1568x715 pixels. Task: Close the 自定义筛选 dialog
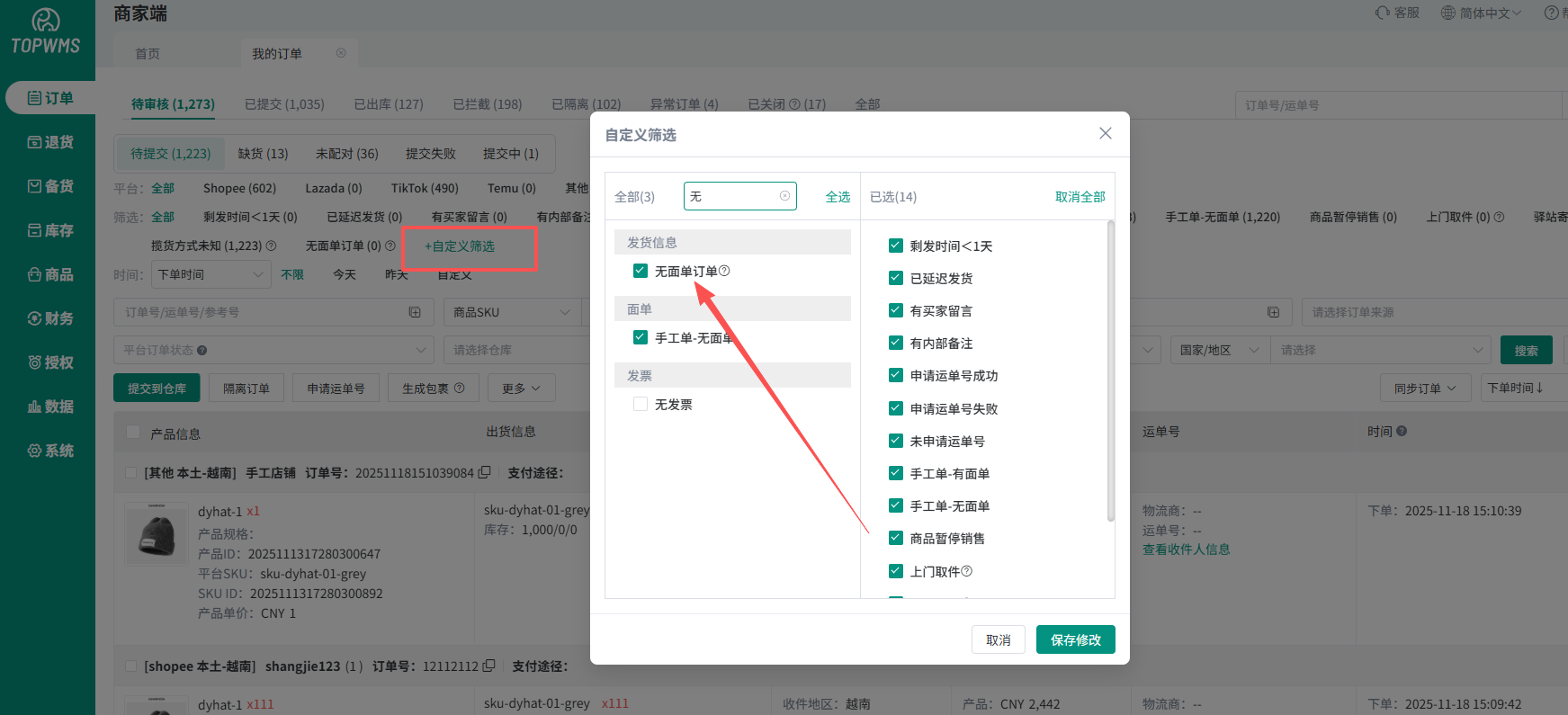[x=1105, y=134]
